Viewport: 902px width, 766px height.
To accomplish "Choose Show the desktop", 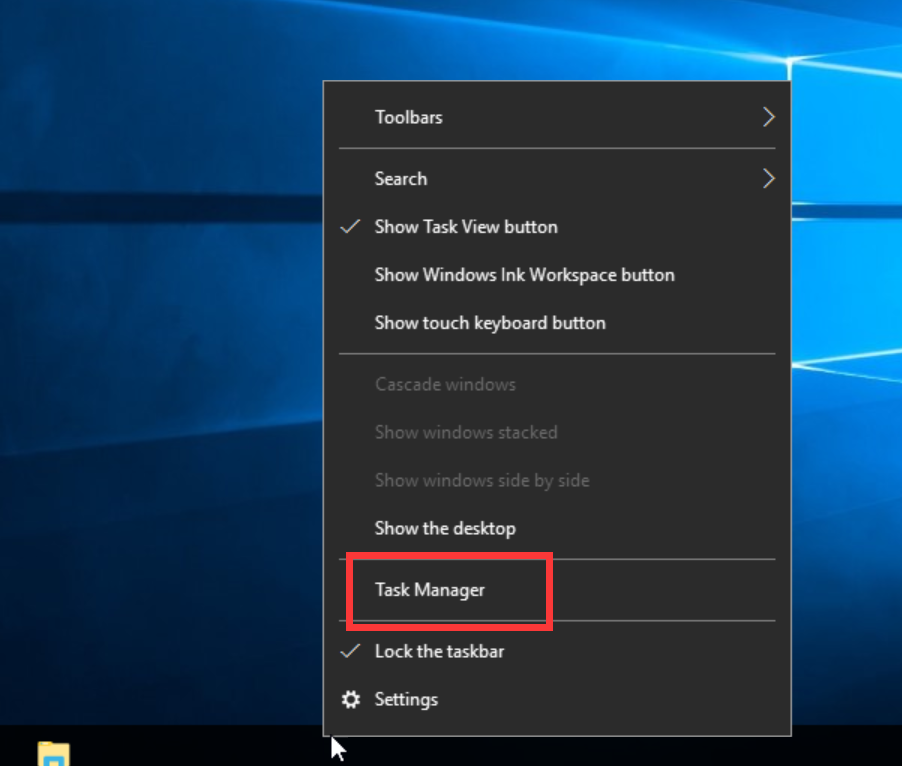I will pos(557,528).
